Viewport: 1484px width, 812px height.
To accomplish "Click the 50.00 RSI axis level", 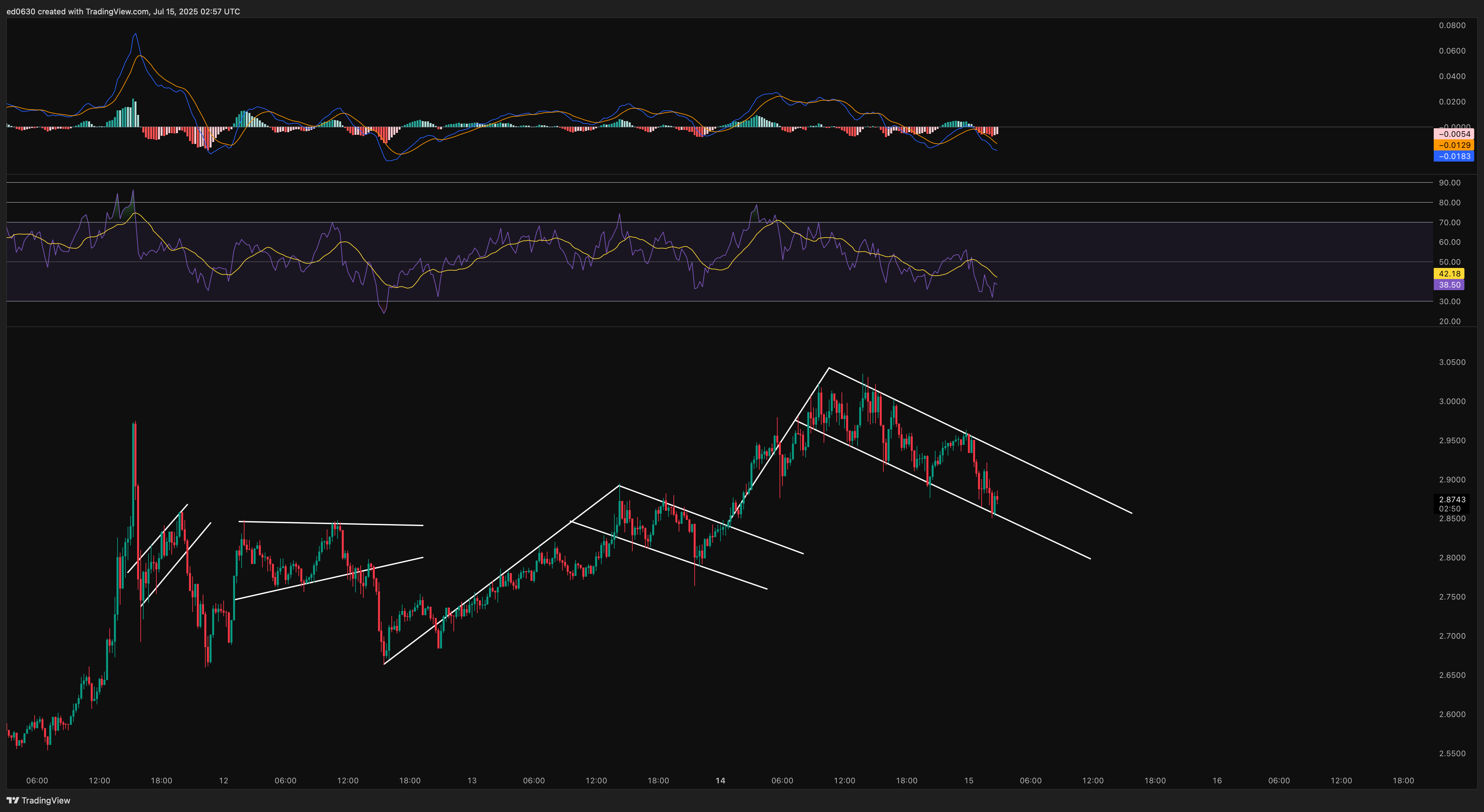I will click(1449, 261).
